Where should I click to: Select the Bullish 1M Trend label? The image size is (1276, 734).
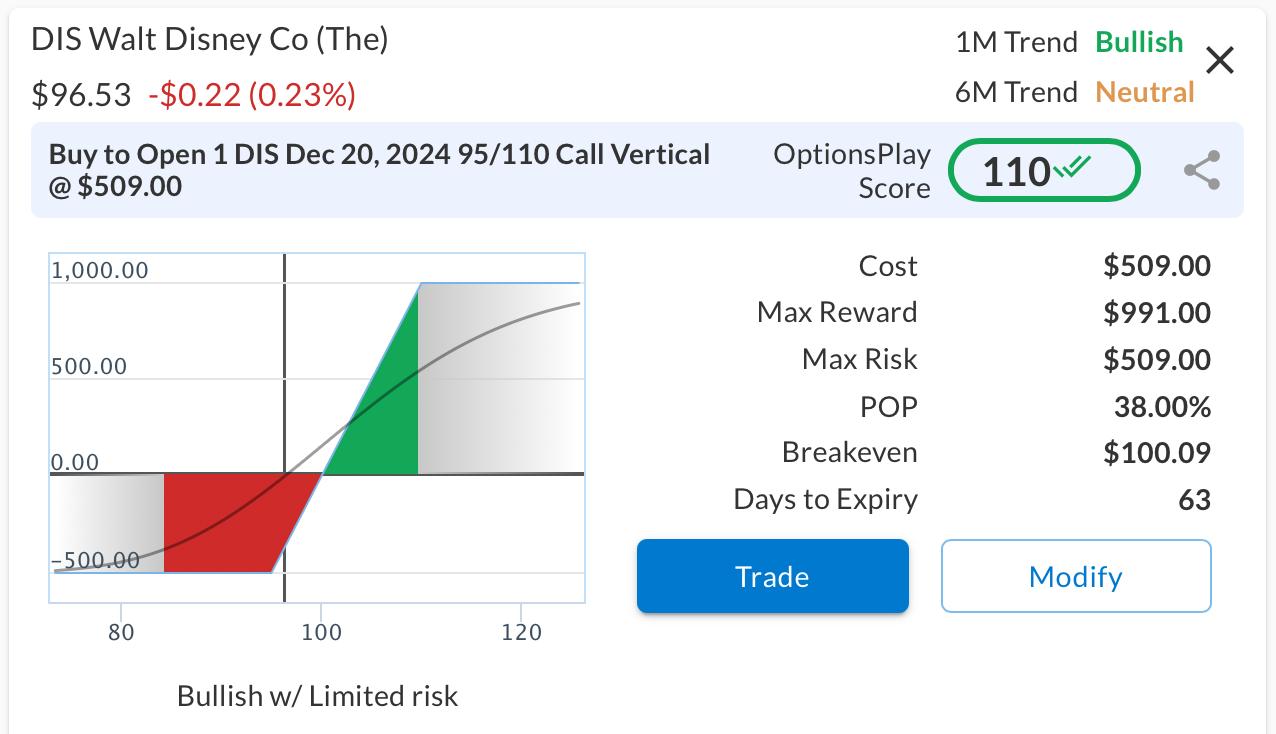1139,42
